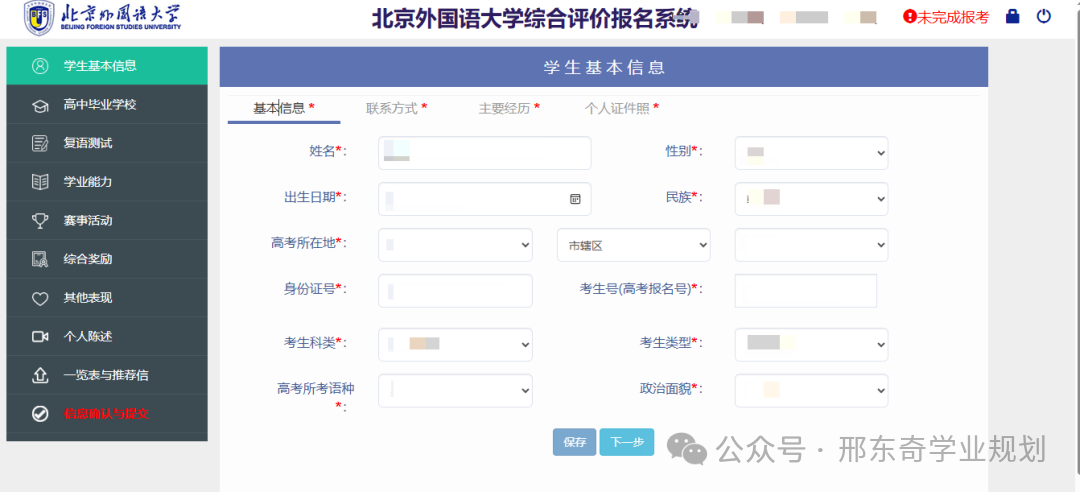Switch to the 联系方式 tab
Image resolution: width=1080 pixels, height=492 pixels.
[396, 108]
